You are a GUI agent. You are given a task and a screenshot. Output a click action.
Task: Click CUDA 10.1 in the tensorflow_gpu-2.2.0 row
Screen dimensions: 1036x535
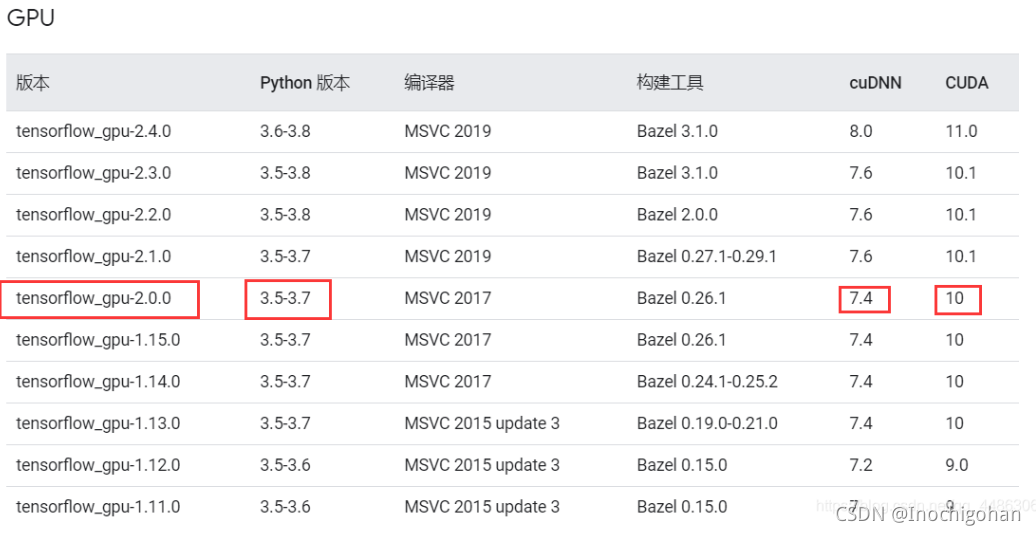click(x=961, y=215)
